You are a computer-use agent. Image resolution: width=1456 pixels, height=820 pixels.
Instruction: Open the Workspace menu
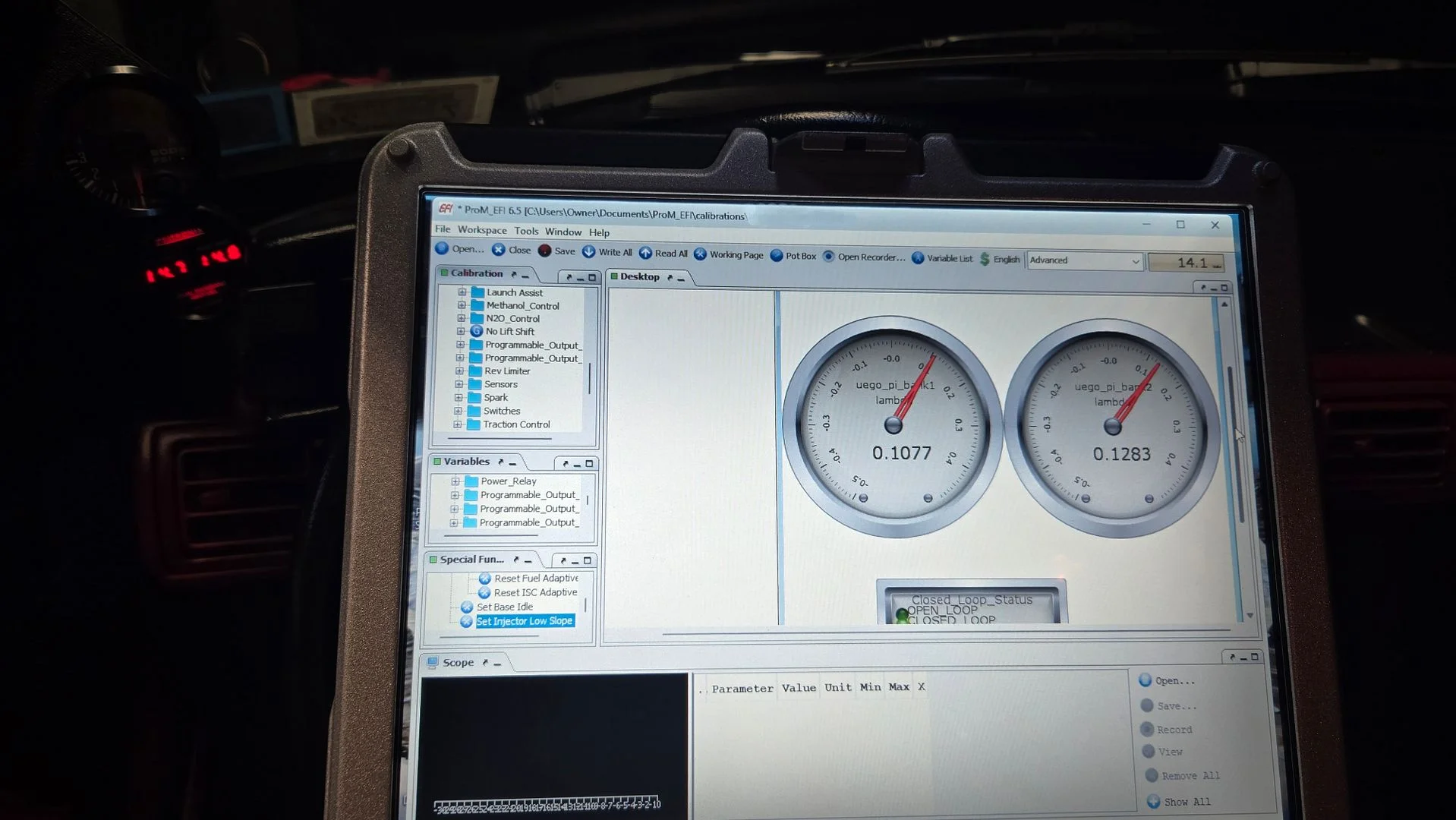(x=482, y=230)
